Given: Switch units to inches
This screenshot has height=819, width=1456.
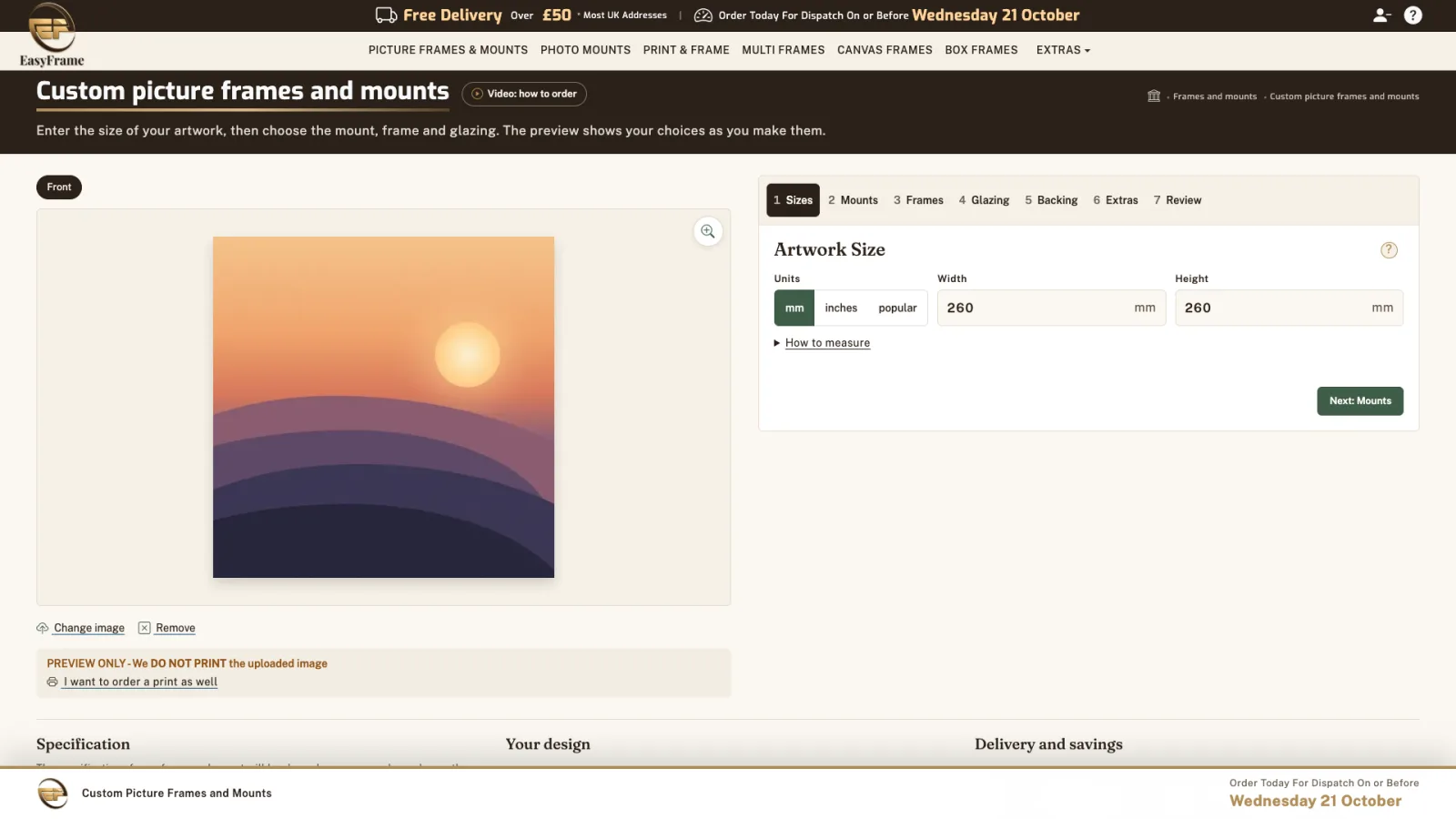Looking at the screenshot, I should 841,308.
